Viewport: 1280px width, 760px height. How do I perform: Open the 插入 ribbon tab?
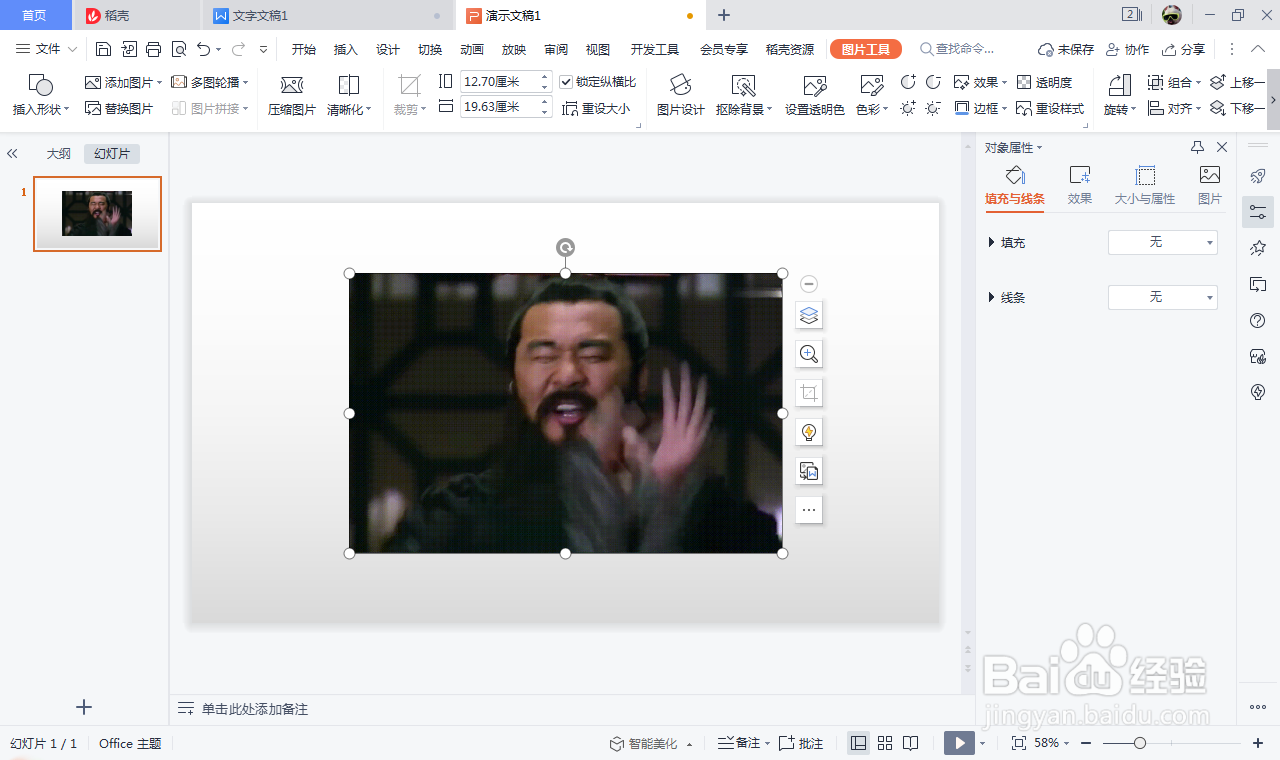[346, 49]
